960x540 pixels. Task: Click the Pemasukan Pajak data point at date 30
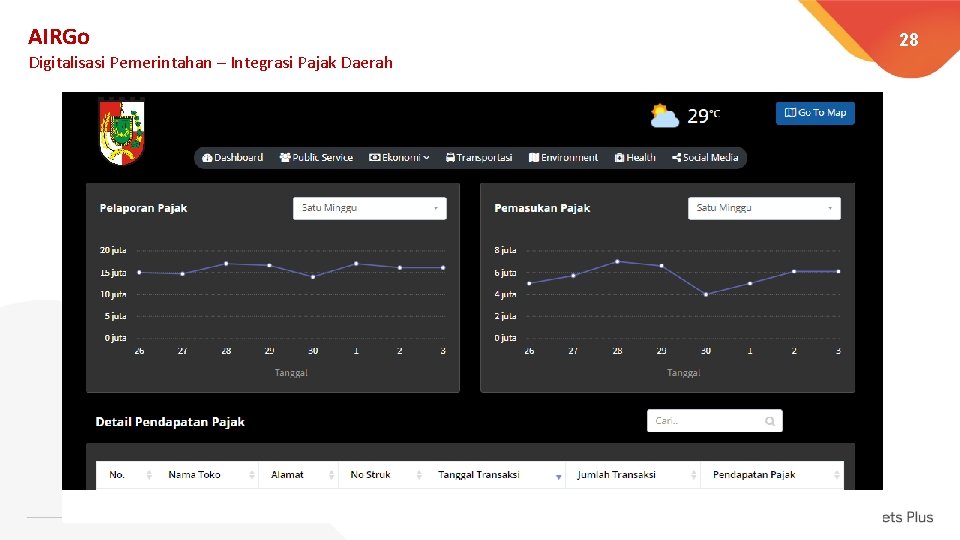(x=706, y=294)
